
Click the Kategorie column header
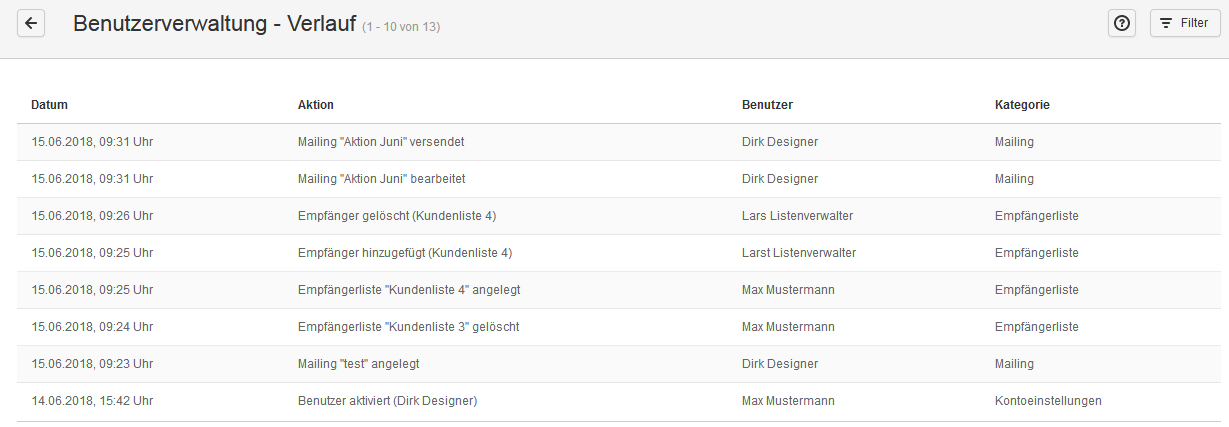[1022, 105]
